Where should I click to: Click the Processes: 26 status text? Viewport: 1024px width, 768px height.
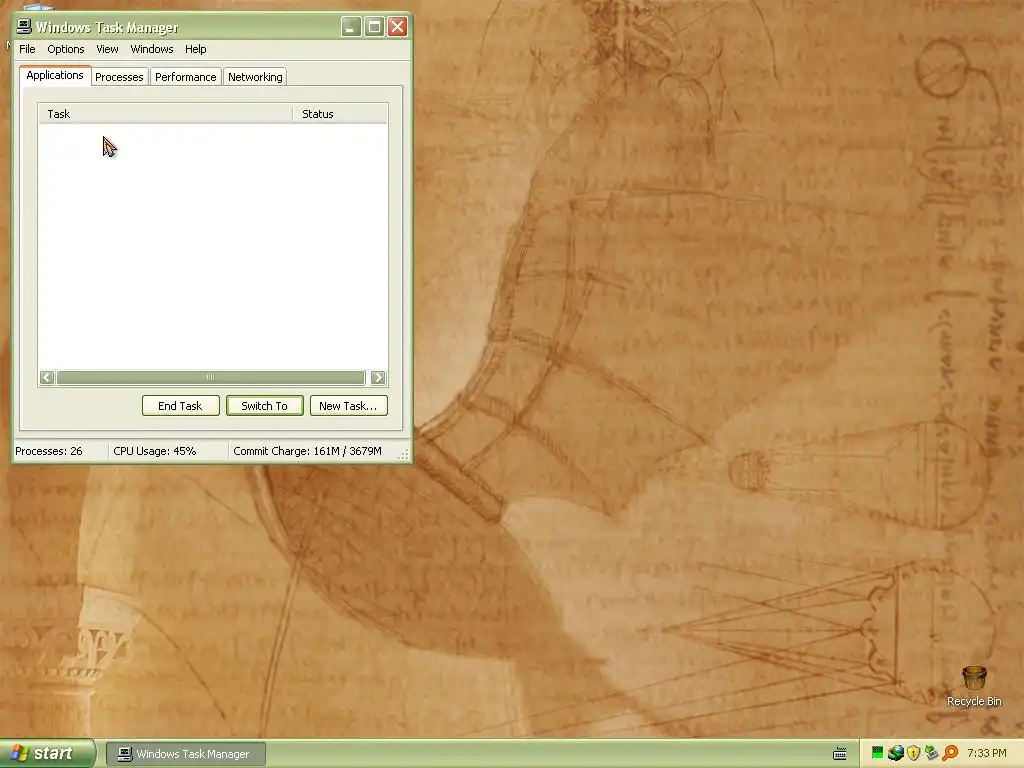coord(49,451)
